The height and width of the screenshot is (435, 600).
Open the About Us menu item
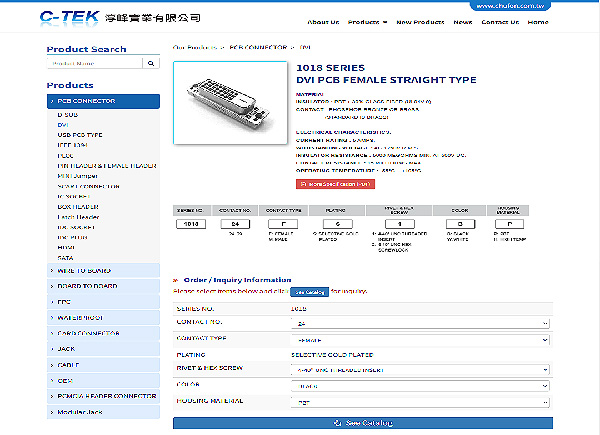322,22
